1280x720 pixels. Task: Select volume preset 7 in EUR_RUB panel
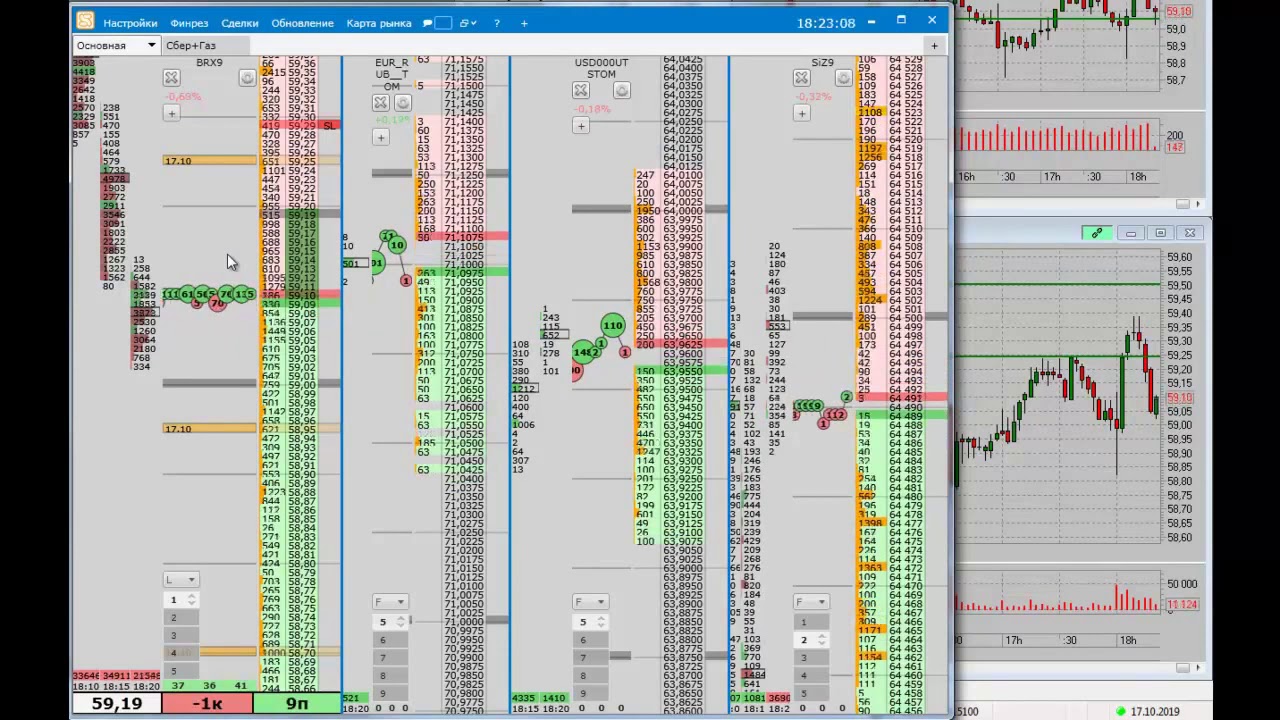coord(390,658)
